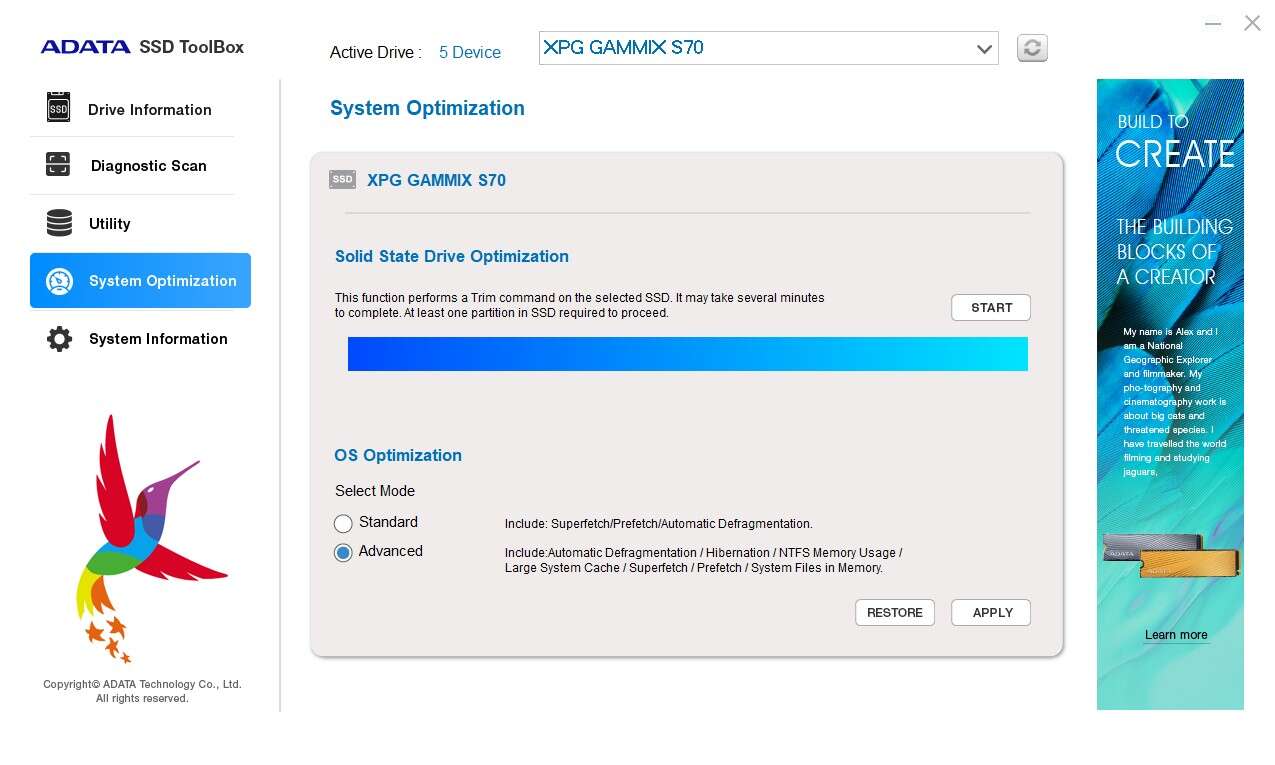The image size is (1275, 765).
Task: Select the Standard optimization mode
Action: [x=343, y=523]
